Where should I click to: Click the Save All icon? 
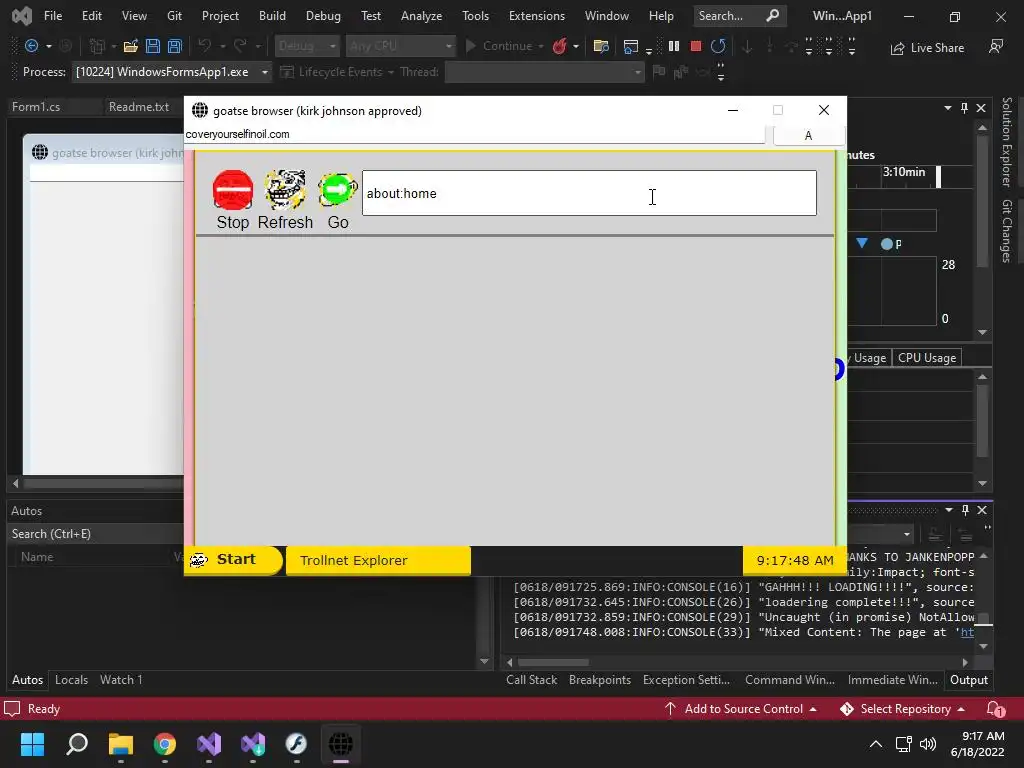175,46
